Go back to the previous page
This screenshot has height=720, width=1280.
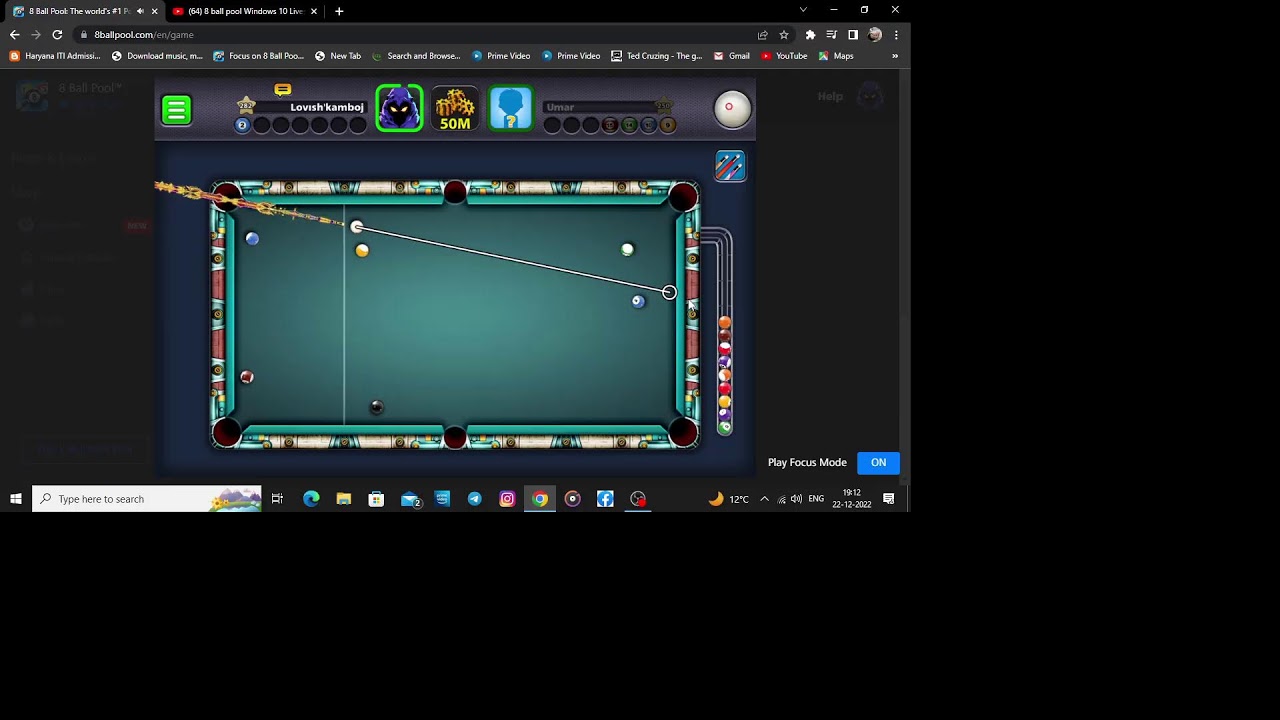click(14, 34)
